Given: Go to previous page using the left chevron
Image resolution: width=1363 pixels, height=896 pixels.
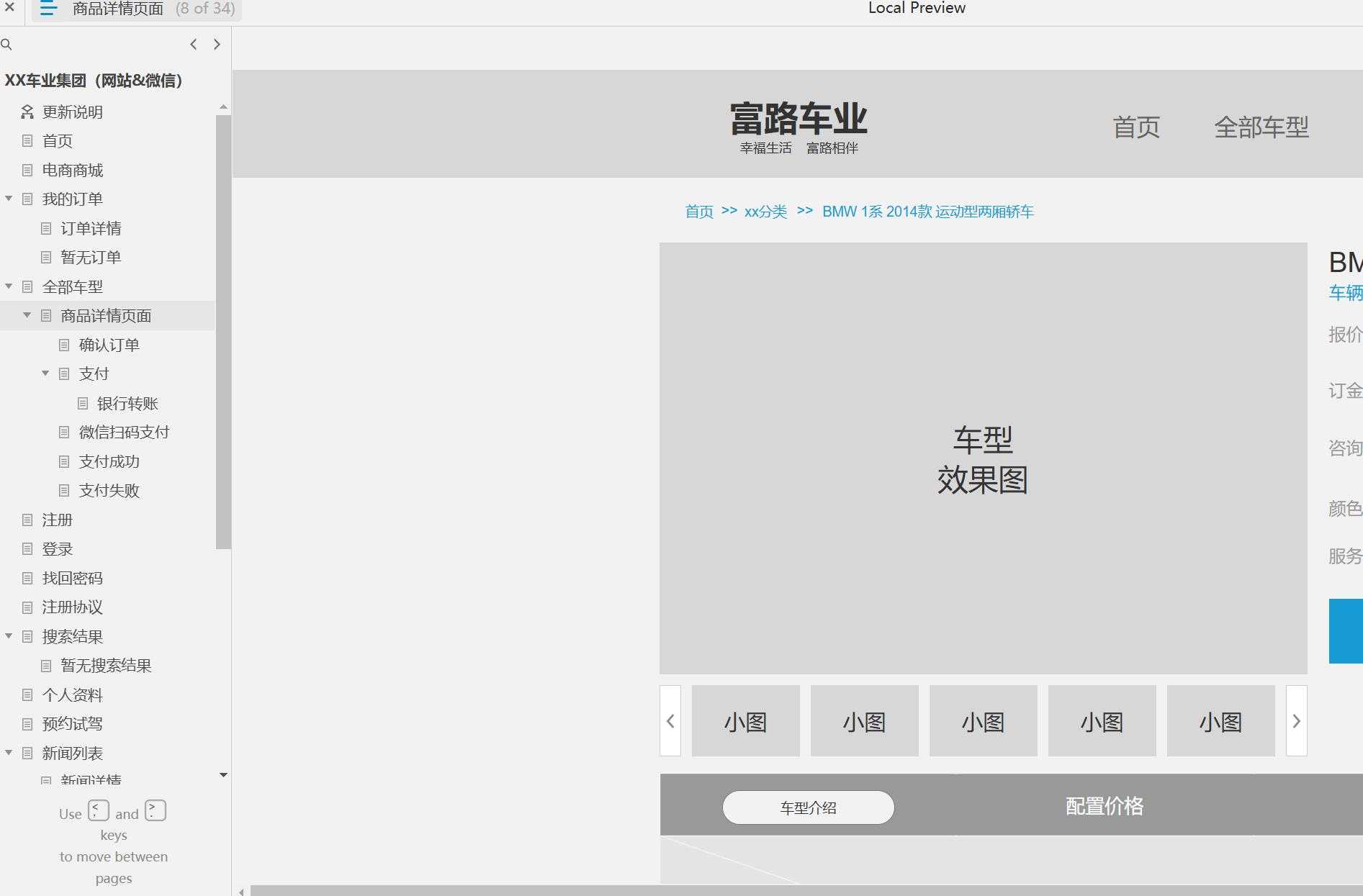Looking at the screenshot, I should click(193, 44).
